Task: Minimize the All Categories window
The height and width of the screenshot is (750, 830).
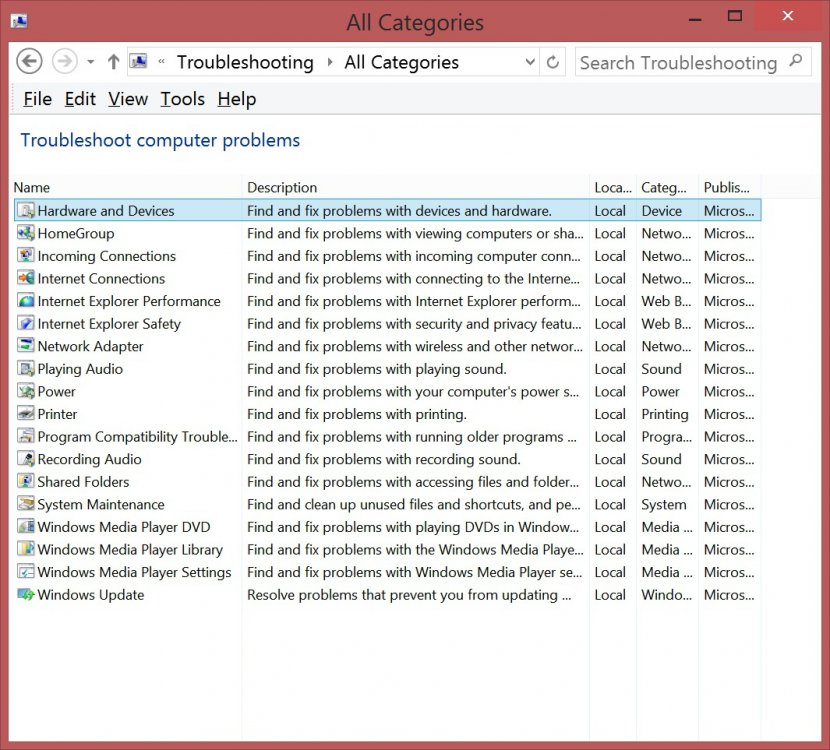Action: pos(695,19)
